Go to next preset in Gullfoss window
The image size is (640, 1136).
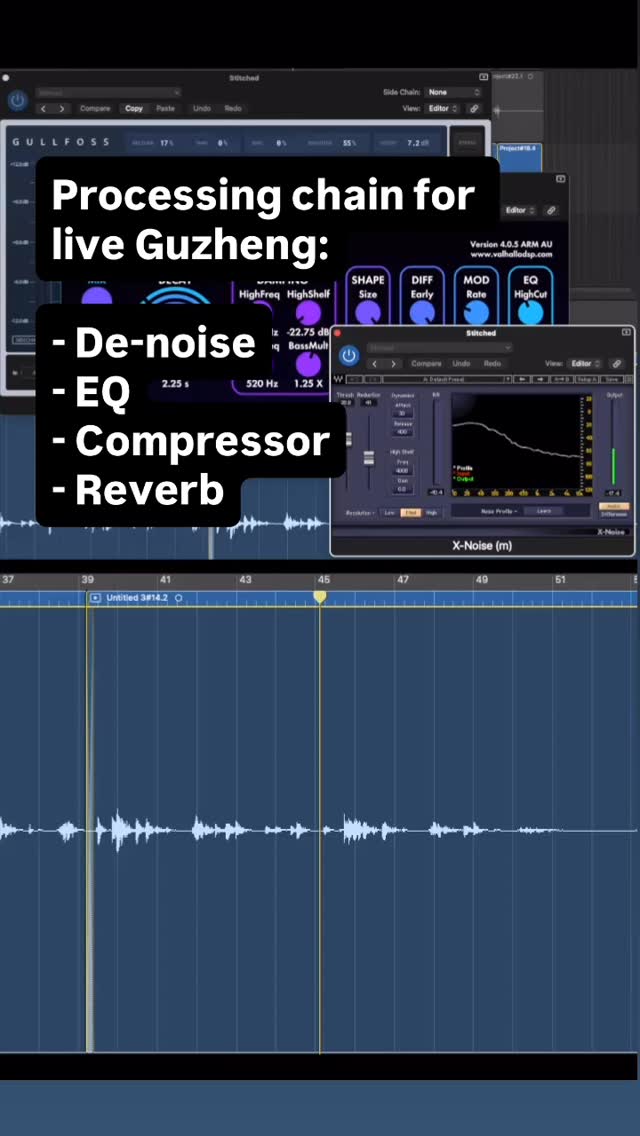tap(62, 109)
